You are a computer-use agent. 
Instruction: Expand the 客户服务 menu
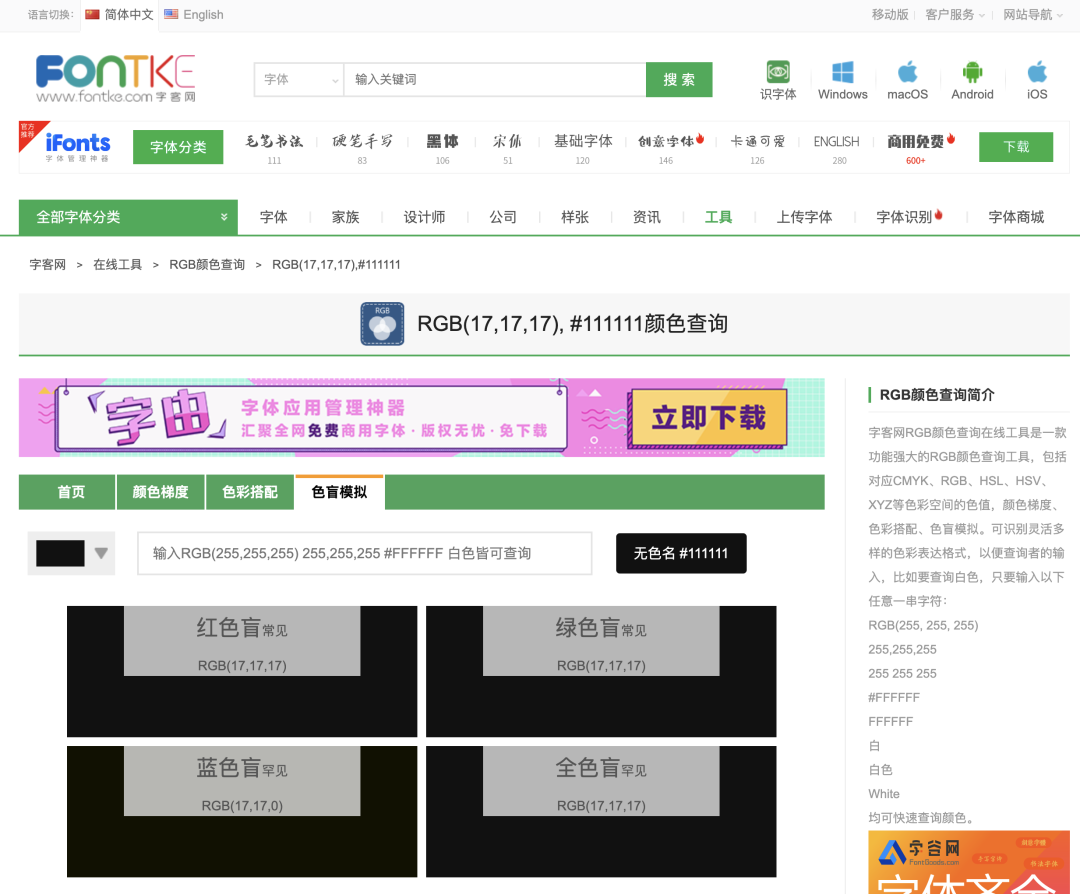pos(955,14)
